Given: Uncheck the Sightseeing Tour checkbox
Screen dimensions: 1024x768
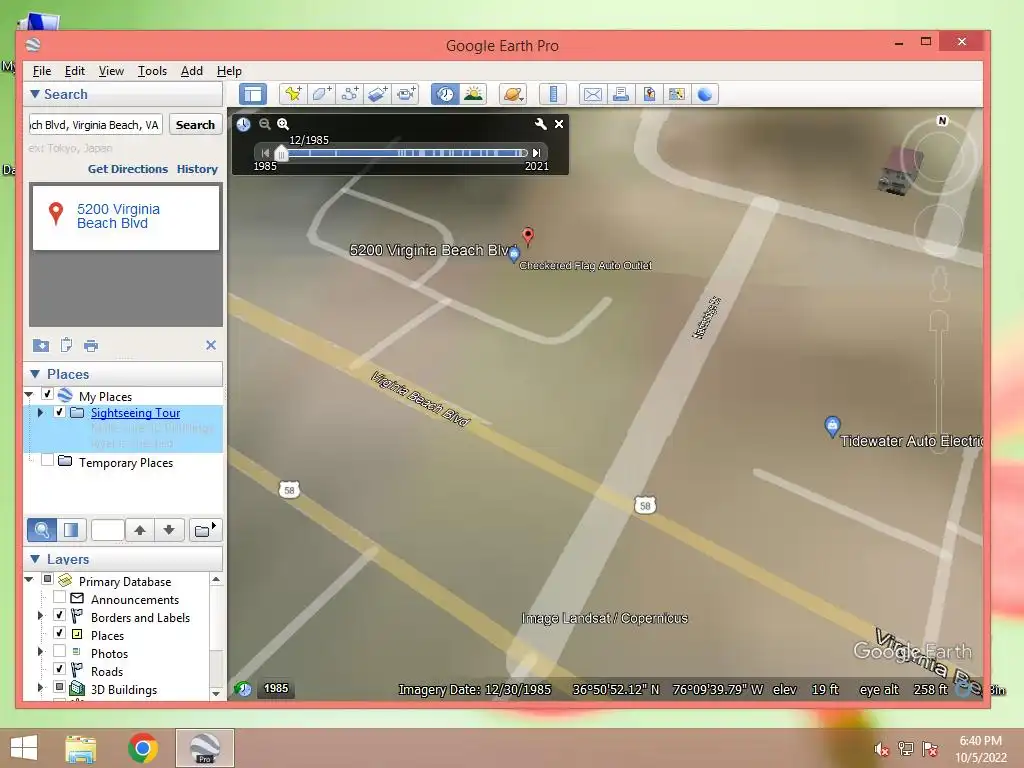Looking at the screenshot, I should [59, 412].
